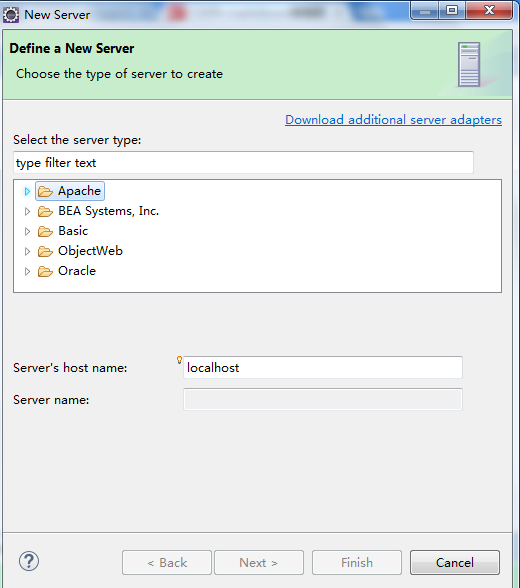Cancel the New Server dialog
The image size is (520, 588).
pos(455,562)
